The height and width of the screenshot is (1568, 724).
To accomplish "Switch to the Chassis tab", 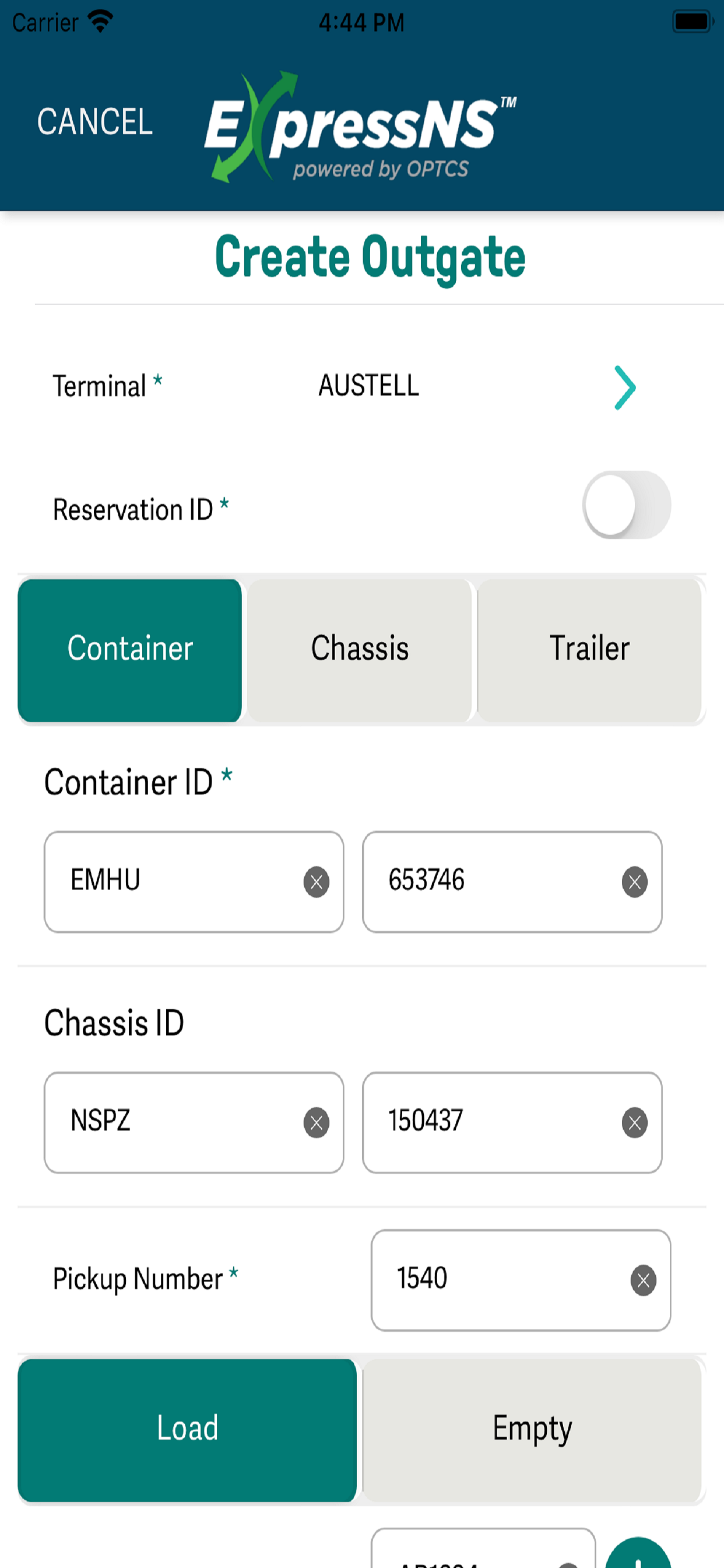I will [360, 650].
